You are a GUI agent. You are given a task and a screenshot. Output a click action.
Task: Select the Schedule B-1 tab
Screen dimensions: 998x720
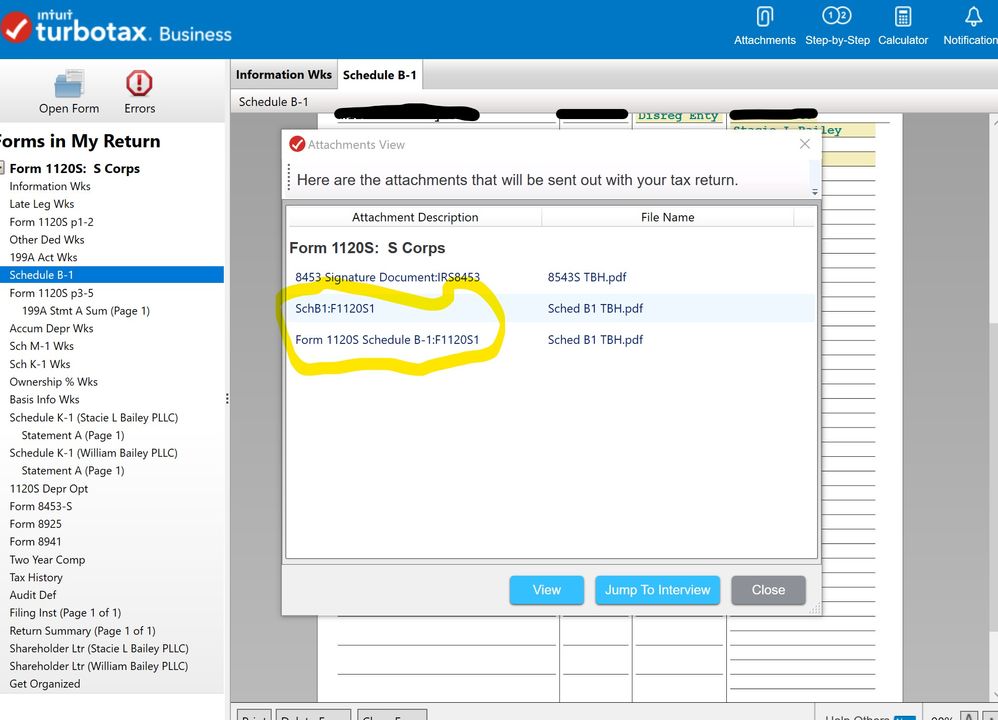(x=379, y=75)
